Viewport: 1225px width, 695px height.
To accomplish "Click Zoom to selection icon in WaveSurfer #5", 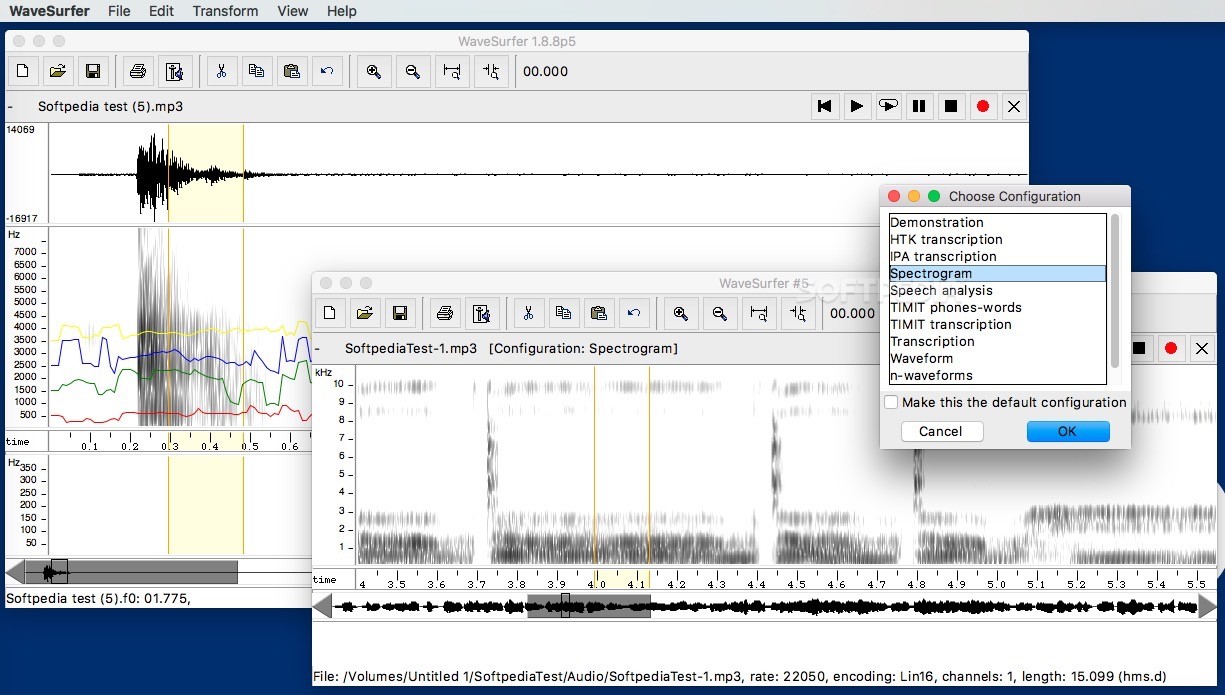I will (759, 313).
